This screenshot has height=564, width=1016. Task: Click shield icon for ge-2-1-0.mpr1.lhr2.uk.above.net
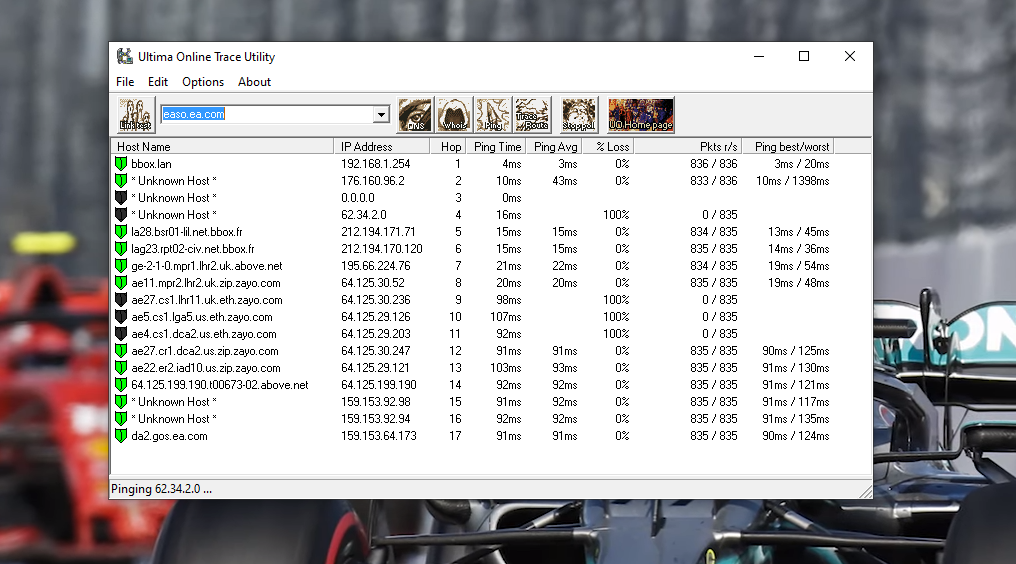121,265
